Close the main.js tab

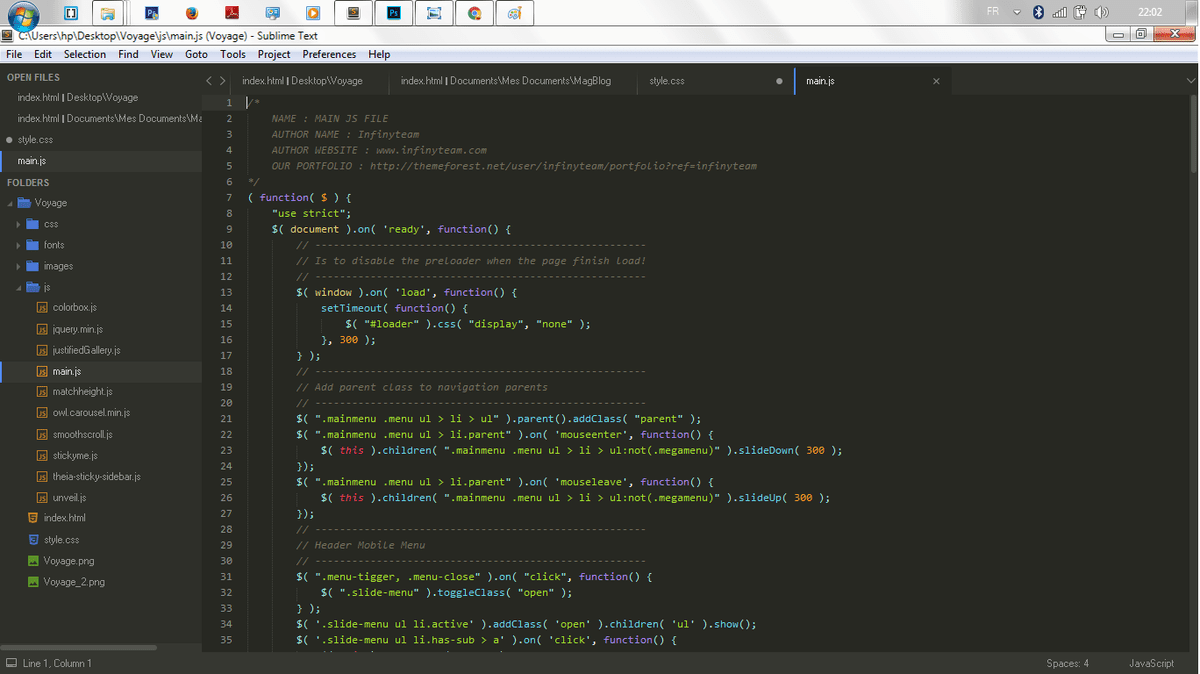[936, 81]
